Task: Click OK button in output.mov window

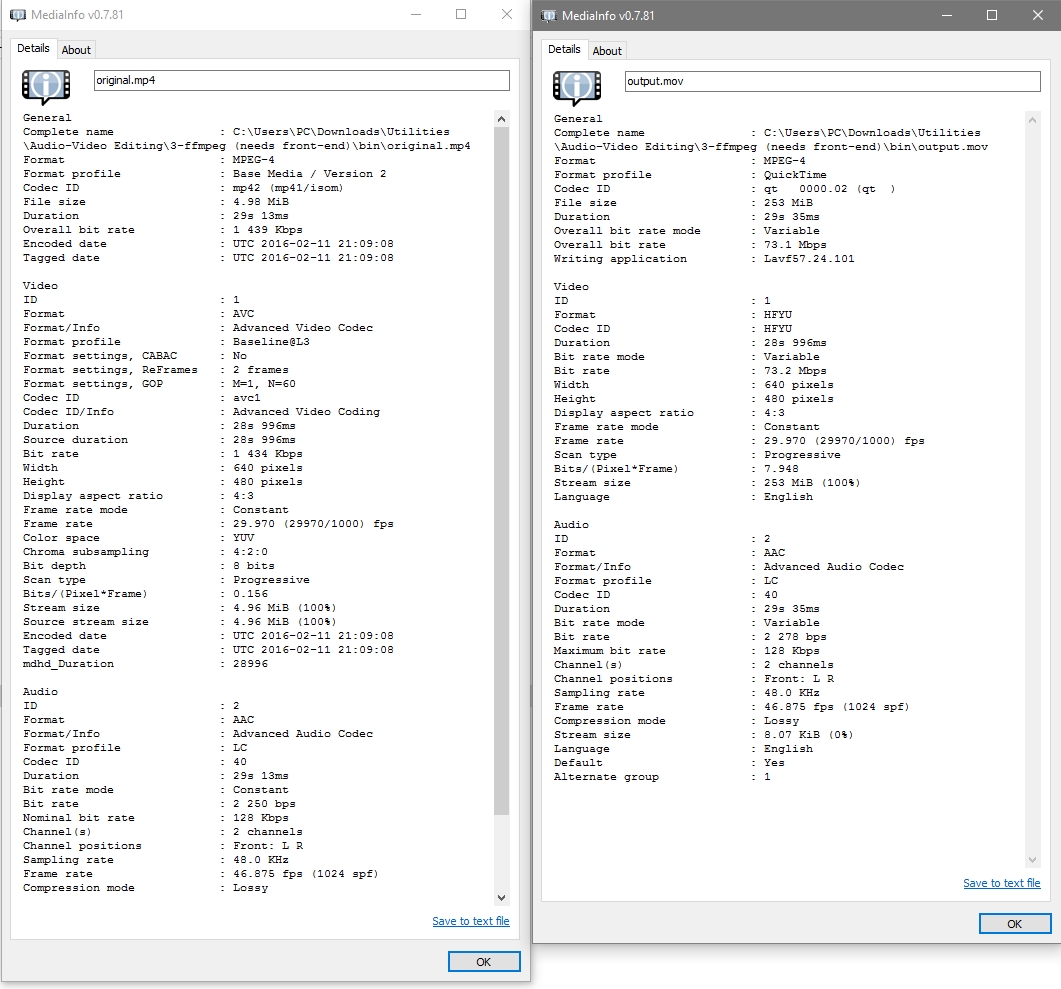Action: pyautogui.click(x=1014, y=923)
